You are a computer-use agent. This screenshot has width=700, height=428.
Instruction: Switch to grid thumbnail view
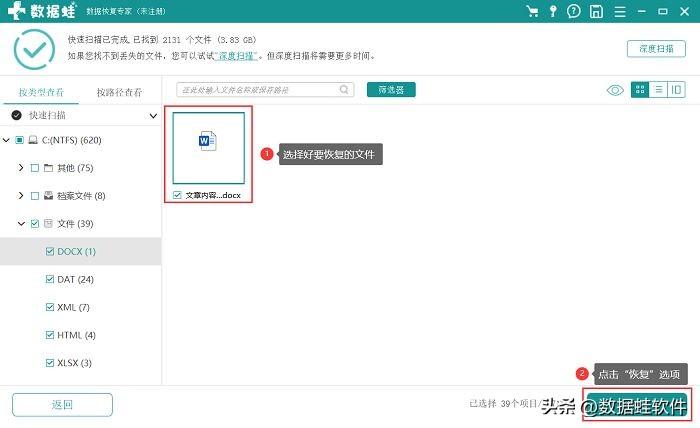click(640, 90)
